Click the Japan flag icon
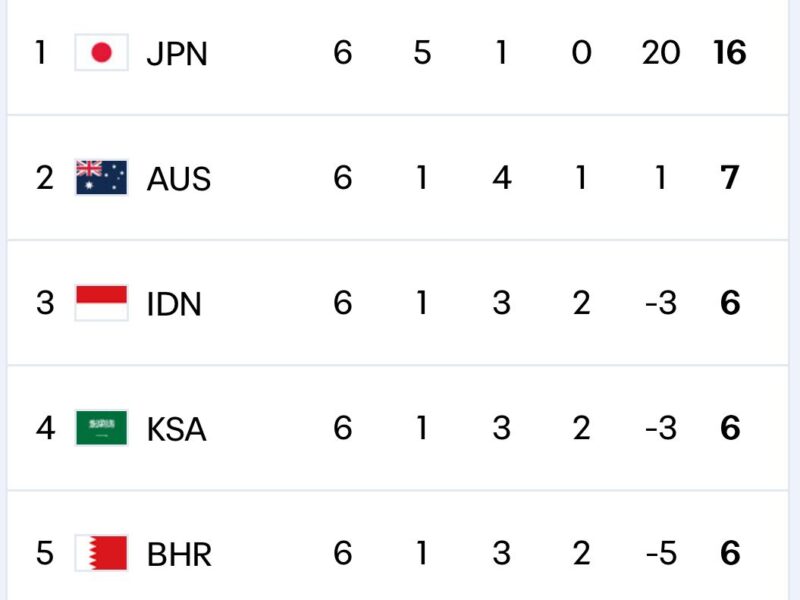The width and height of the screenshot is (800, 600). point(101,53)
